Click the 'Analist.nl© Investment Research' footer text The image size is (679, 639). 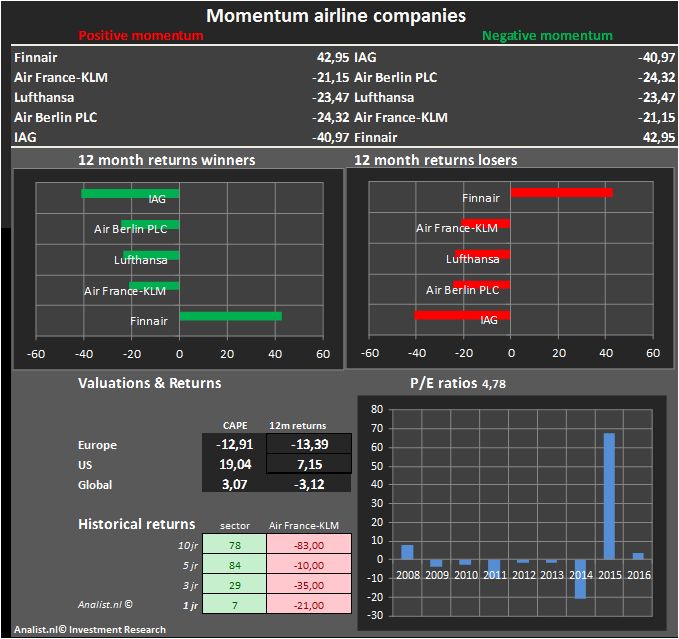click(x=90, y=629)
